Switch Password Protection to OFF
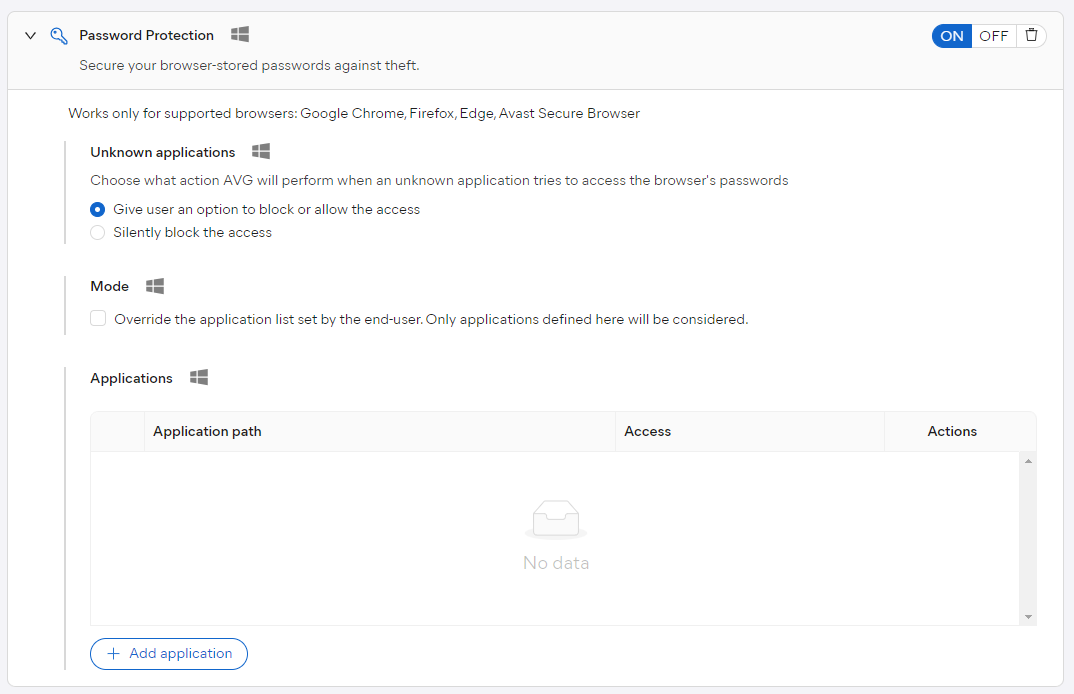Image resolution: width=1074 pixels, height=694 pixels. pos(993,35)
